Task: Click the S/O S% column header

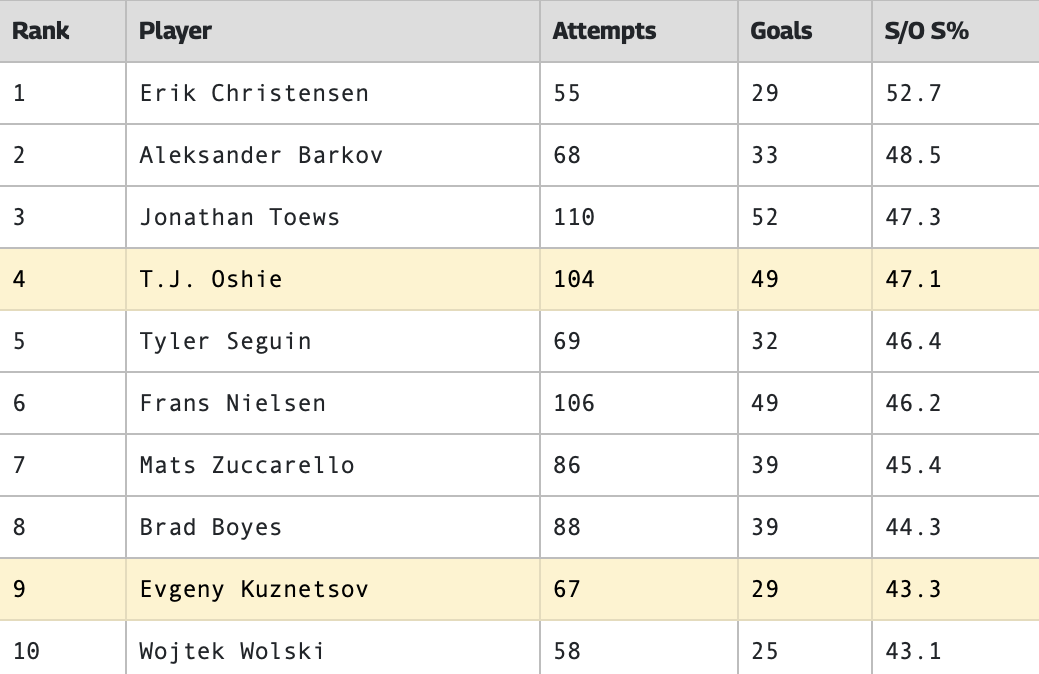Action: [926, 31]
